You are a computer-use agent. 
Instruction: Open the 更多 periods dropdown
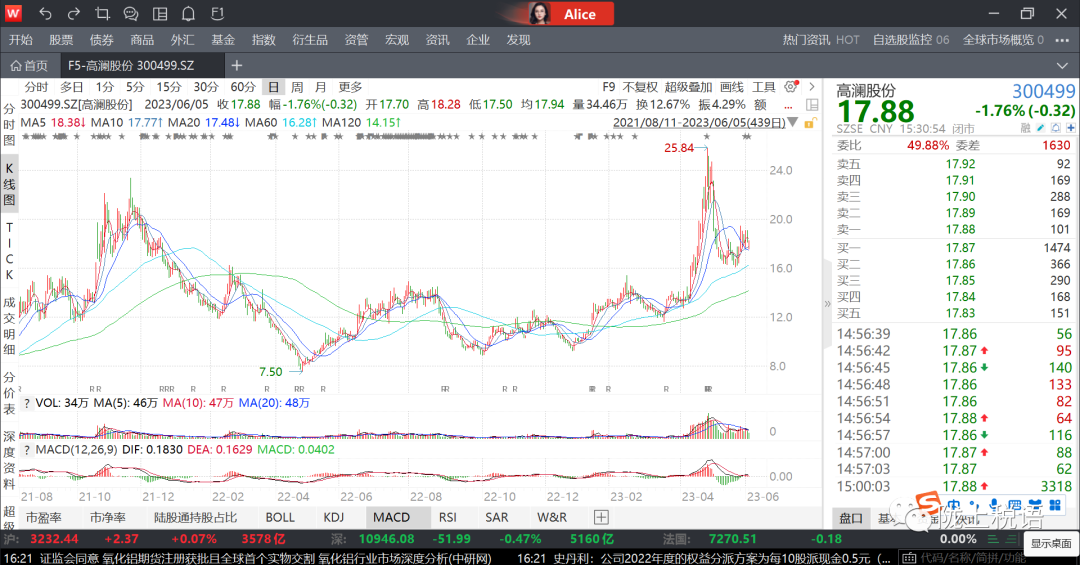(x=350, y=87)
